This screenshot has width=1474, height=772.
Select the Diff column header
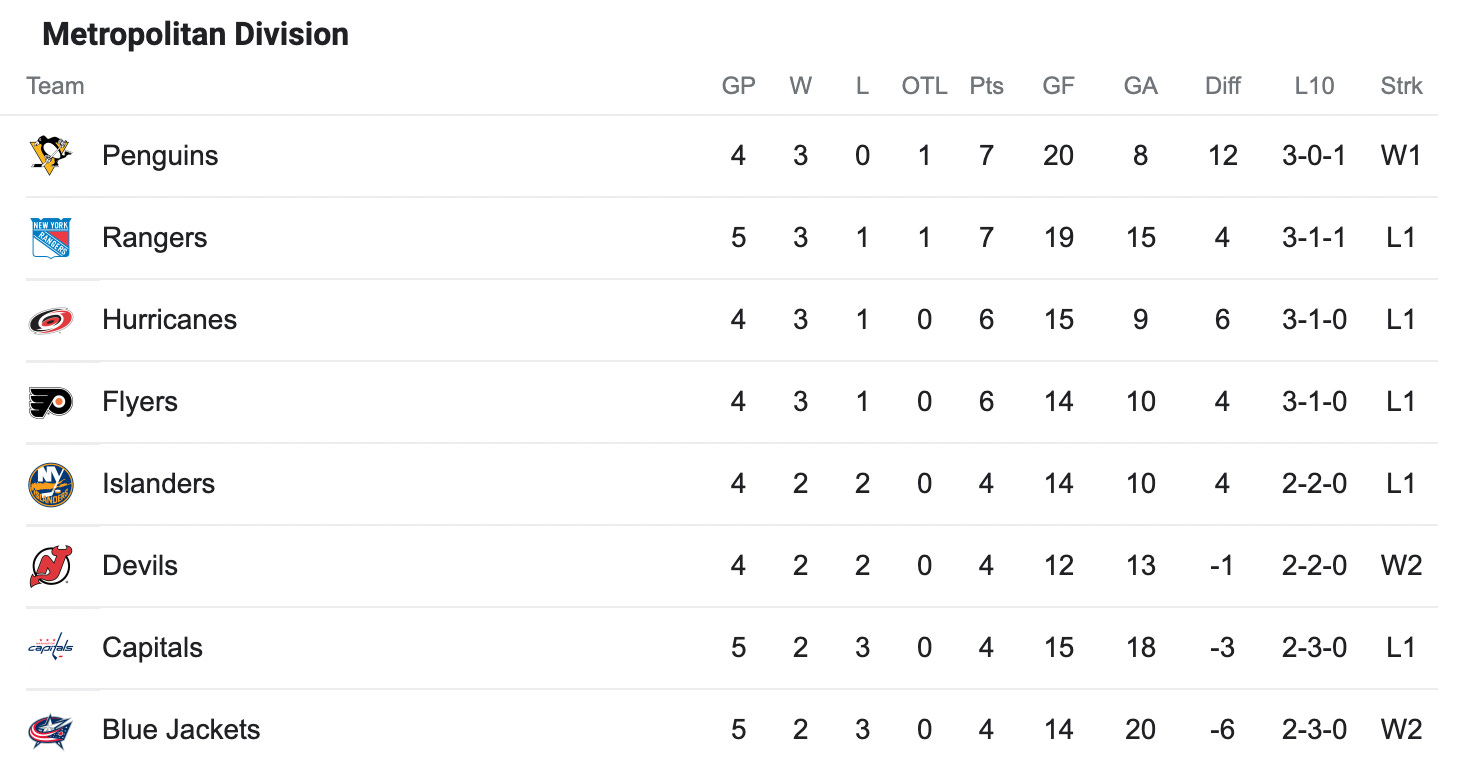pos(1223,86)
